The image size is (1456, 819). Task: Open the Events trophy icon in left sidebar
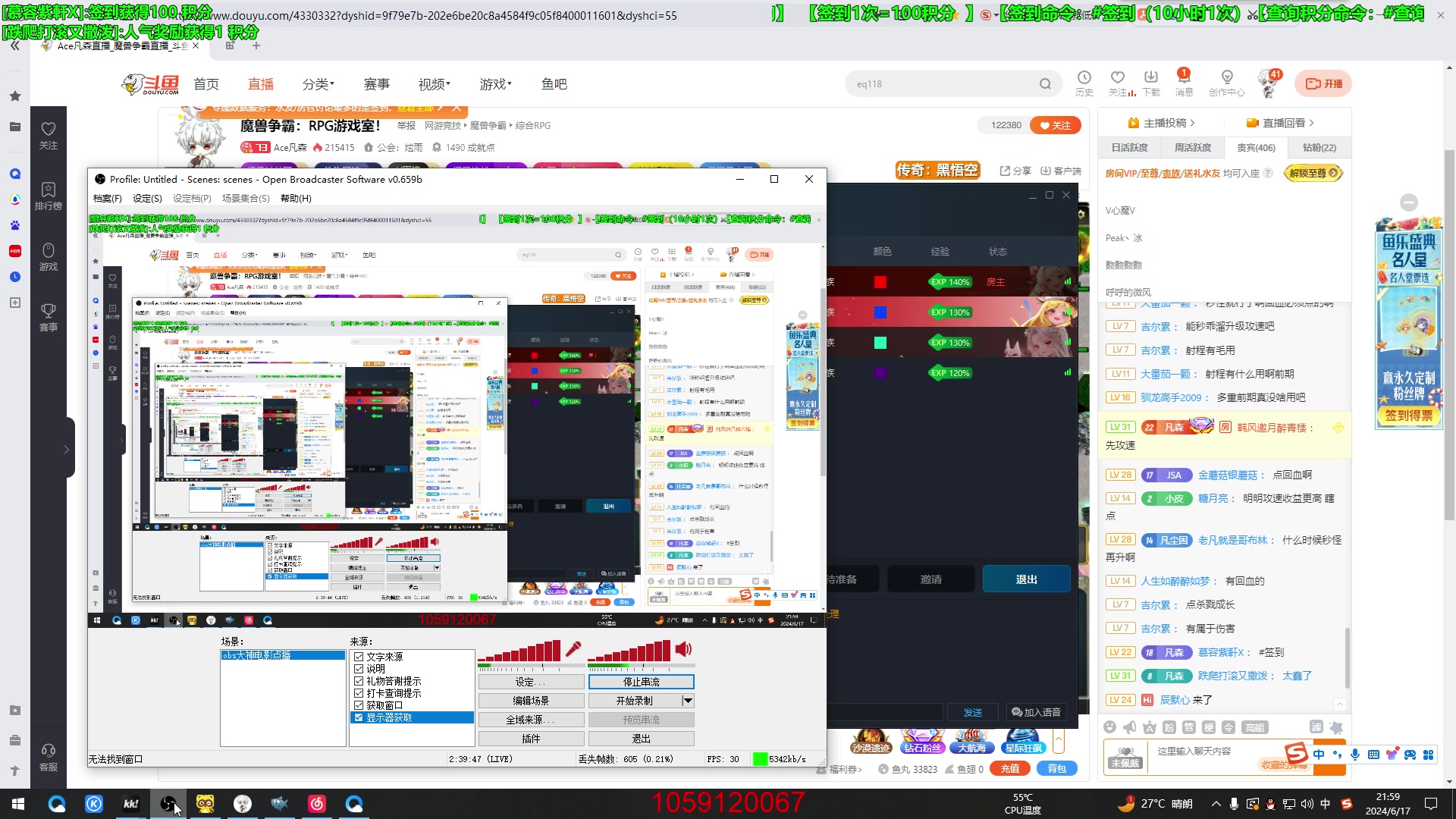49,317
